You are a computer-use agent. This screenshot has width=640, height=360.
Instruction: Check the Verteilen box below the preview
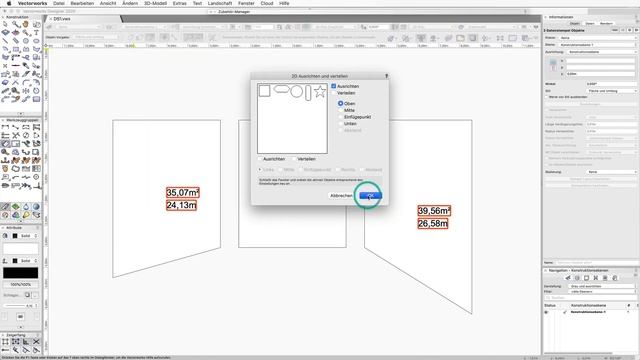[294, 159]
